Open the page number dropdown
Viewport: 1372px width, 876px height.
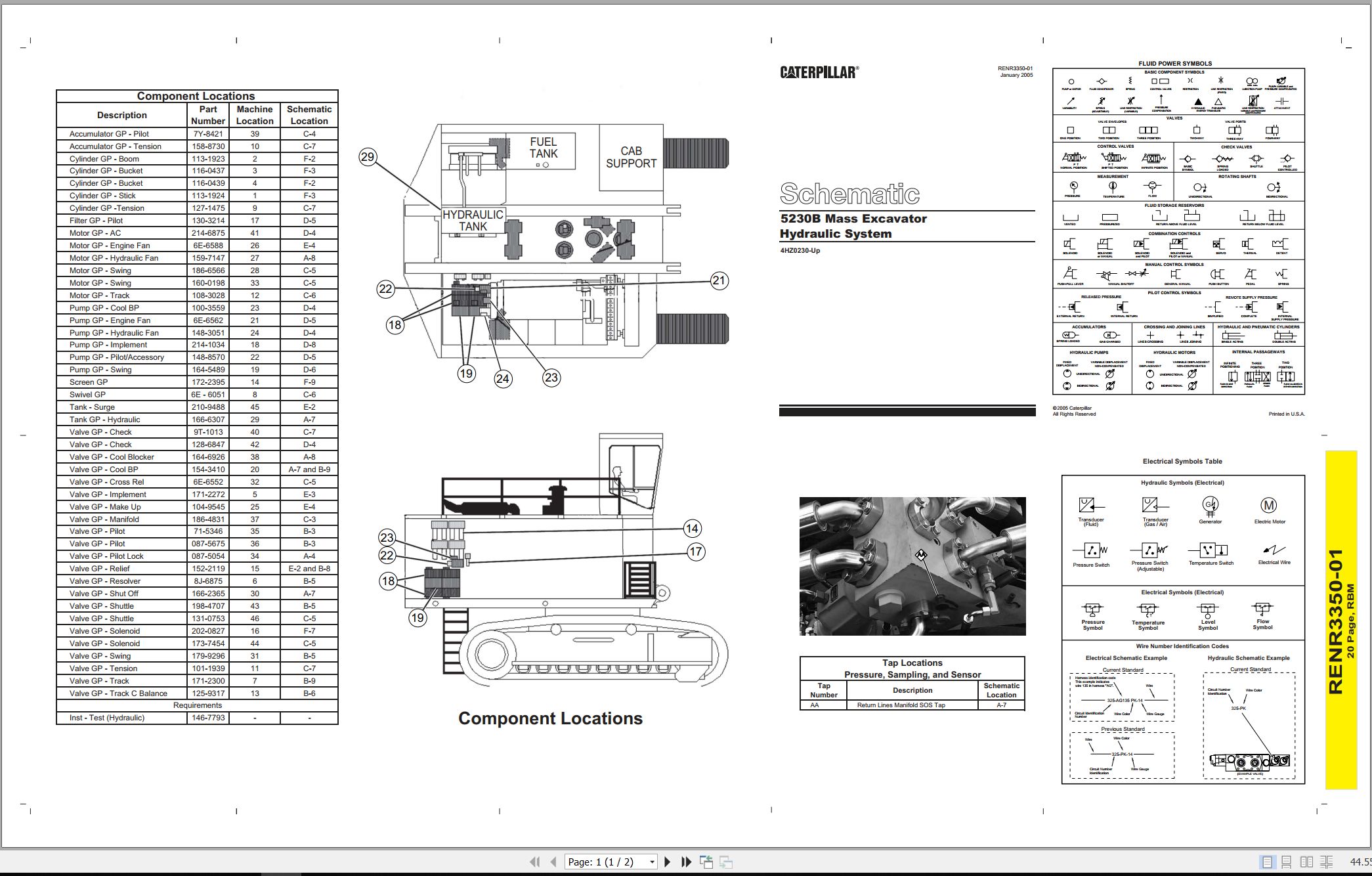tap(652, 862)
